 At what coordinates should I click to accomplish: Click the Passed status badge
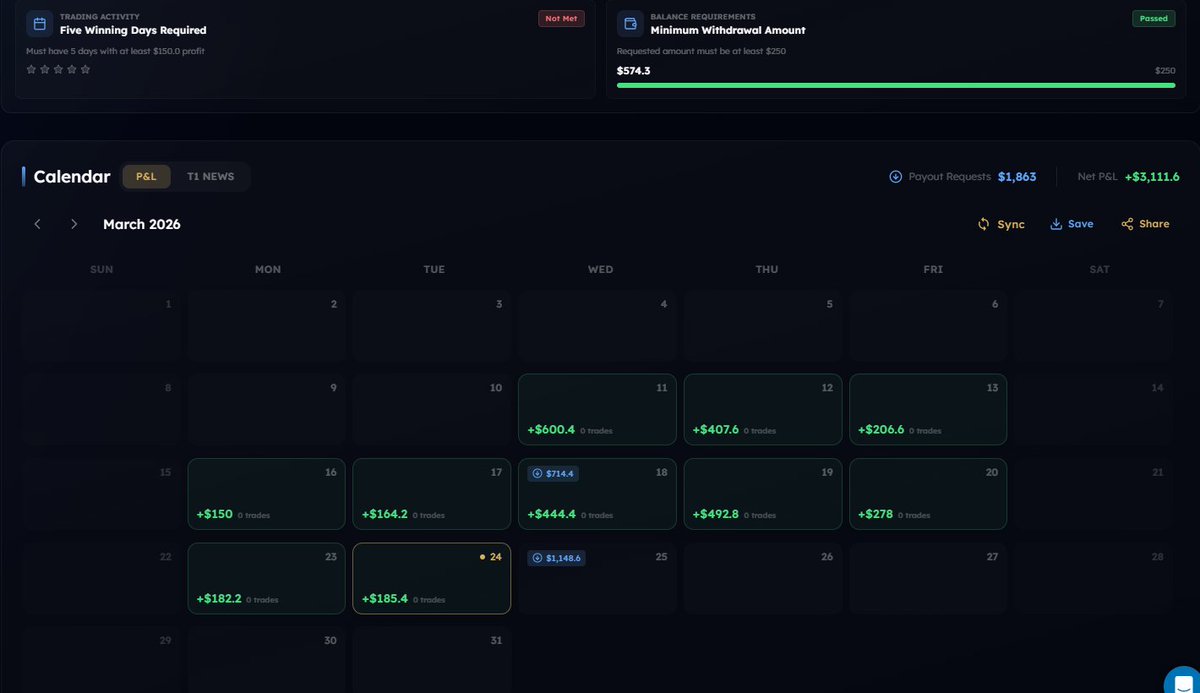[x=1153, y=18]
